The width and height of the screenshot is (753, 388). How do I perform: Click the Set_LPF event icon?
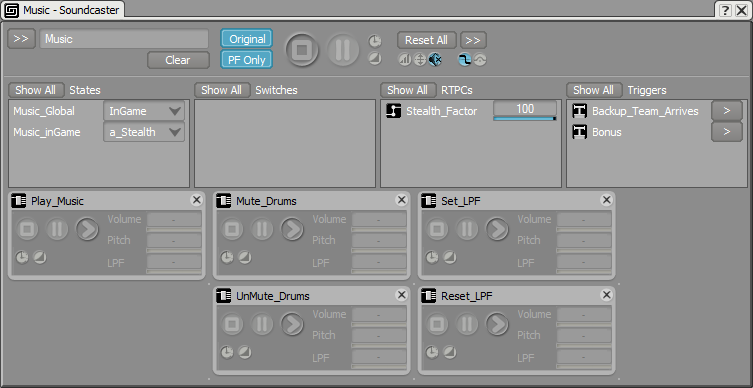click(x=429, y=201)
